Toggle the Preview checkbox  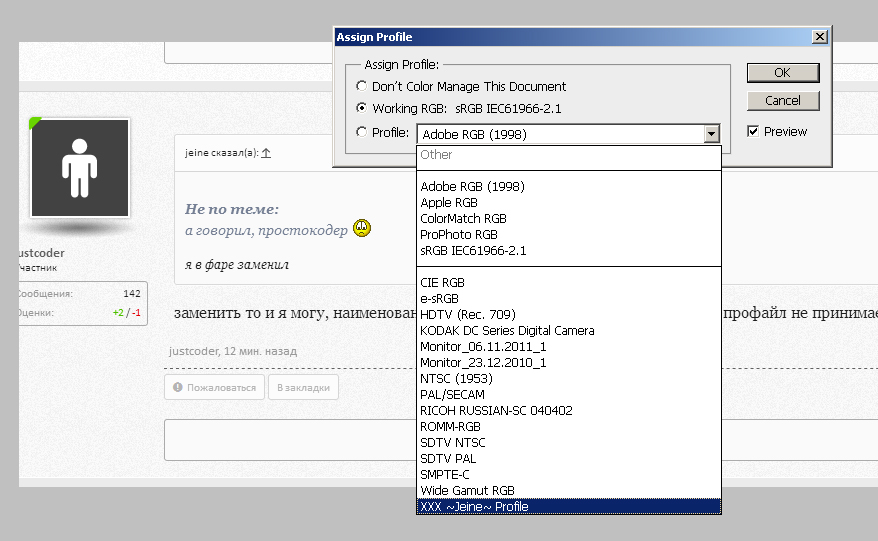tap(753, 132)
